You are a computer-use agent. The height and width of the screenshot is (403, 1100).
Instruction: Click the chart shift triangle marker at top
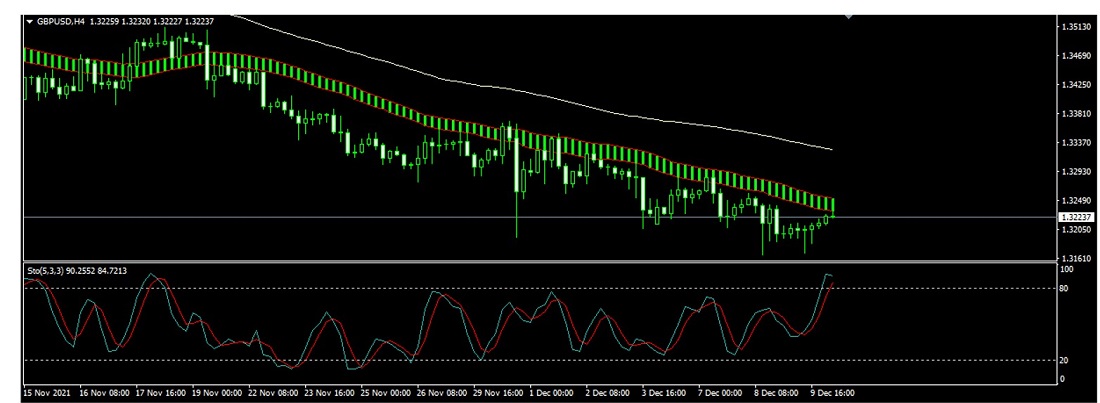(x=850, y=17)
